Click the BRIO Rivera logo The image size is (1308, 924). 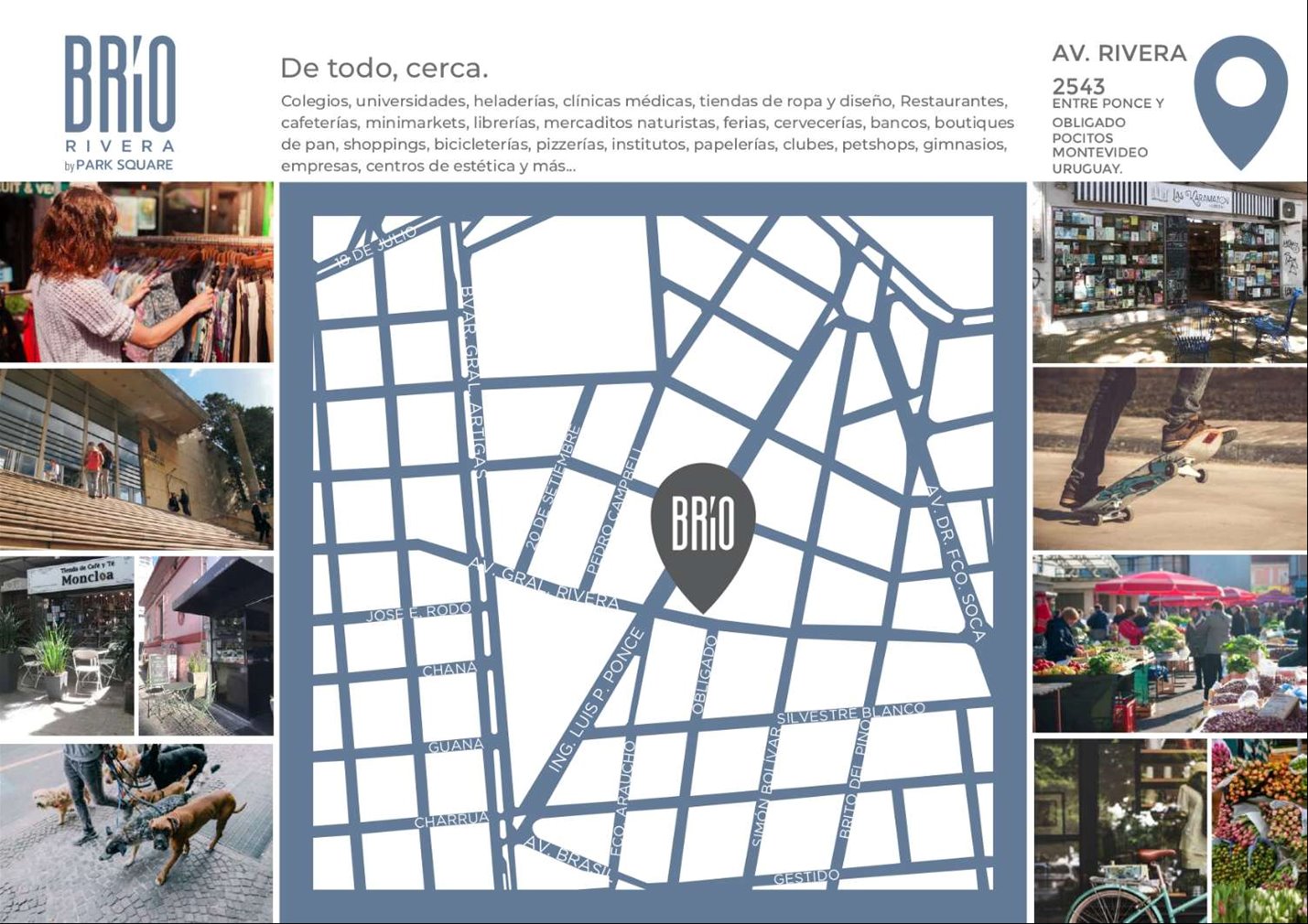click(120, 94)
